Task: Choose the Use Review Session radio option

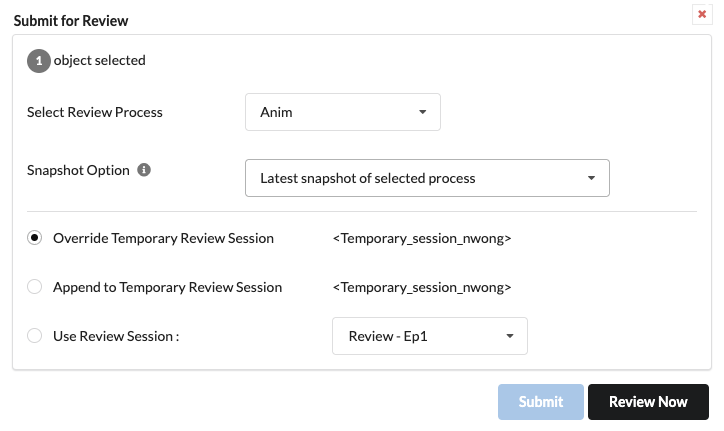Action: point(35,336)
